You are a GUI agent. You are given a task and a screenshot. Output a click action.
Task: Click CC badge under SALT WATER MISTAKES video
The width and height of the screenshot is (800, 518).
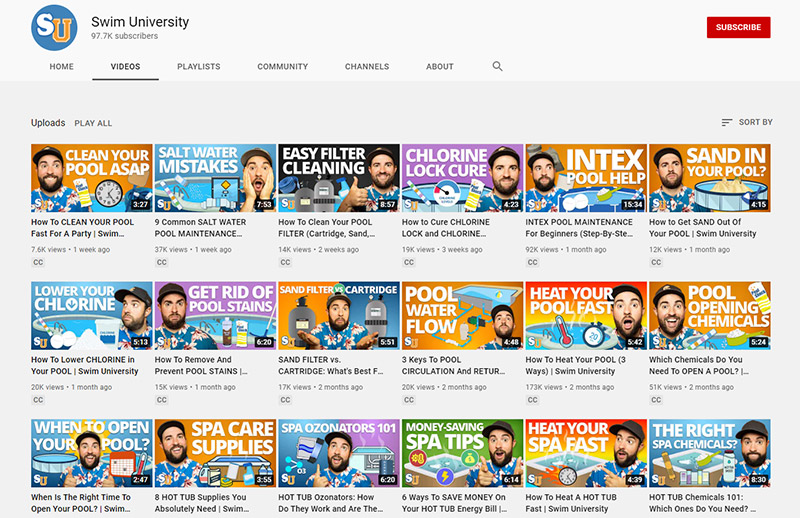point(162,262)
